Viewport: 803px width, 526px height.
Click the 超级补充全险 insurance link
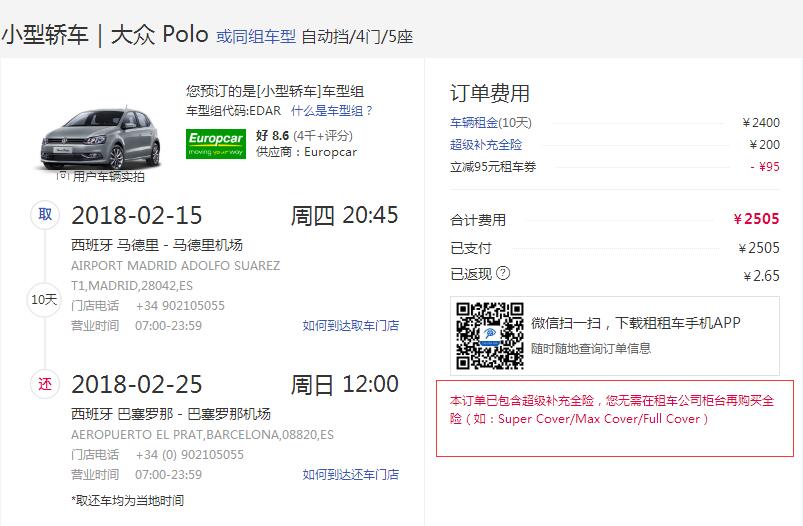486,145
